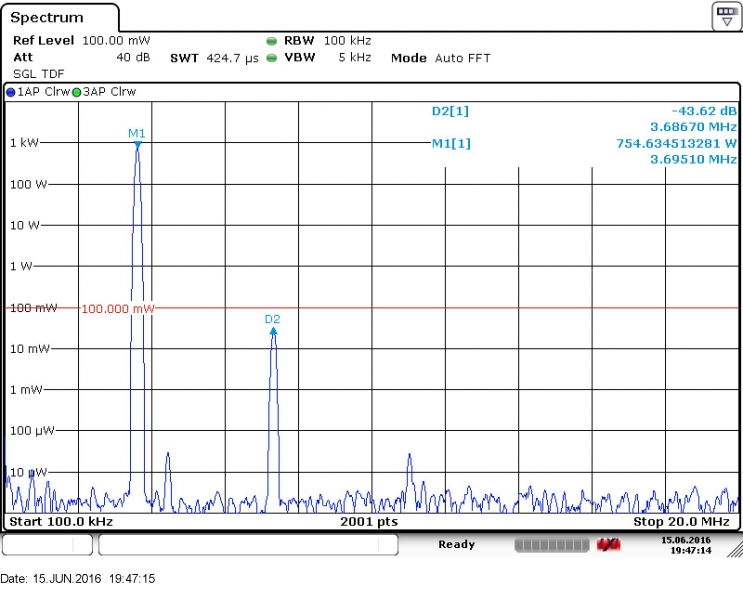Click the measurement progress bar
Viewport: 743px width, 600px height.
tap(552, 545)
